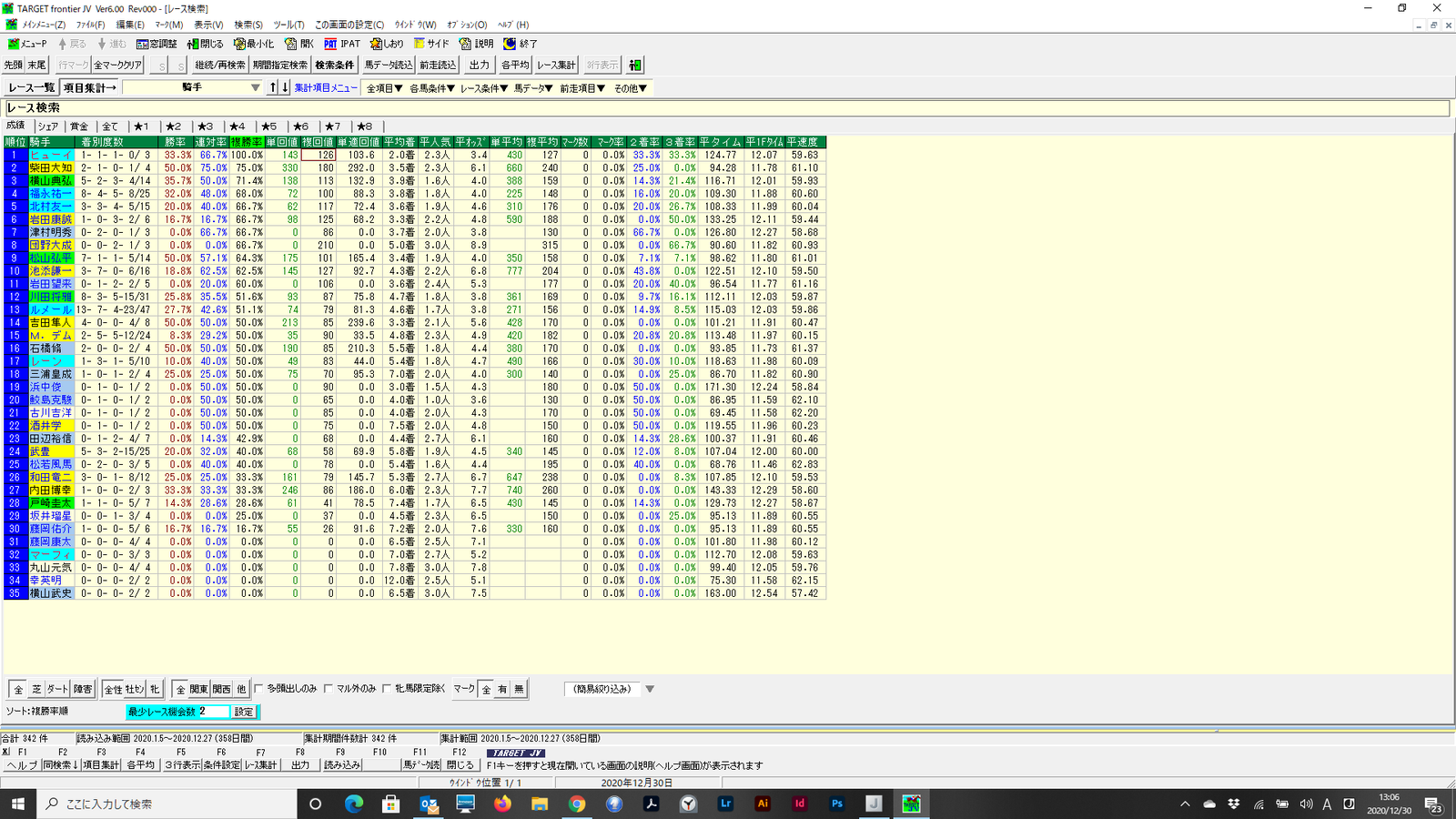Open Photoshop from the Windows taskbar

coord(836,804)
